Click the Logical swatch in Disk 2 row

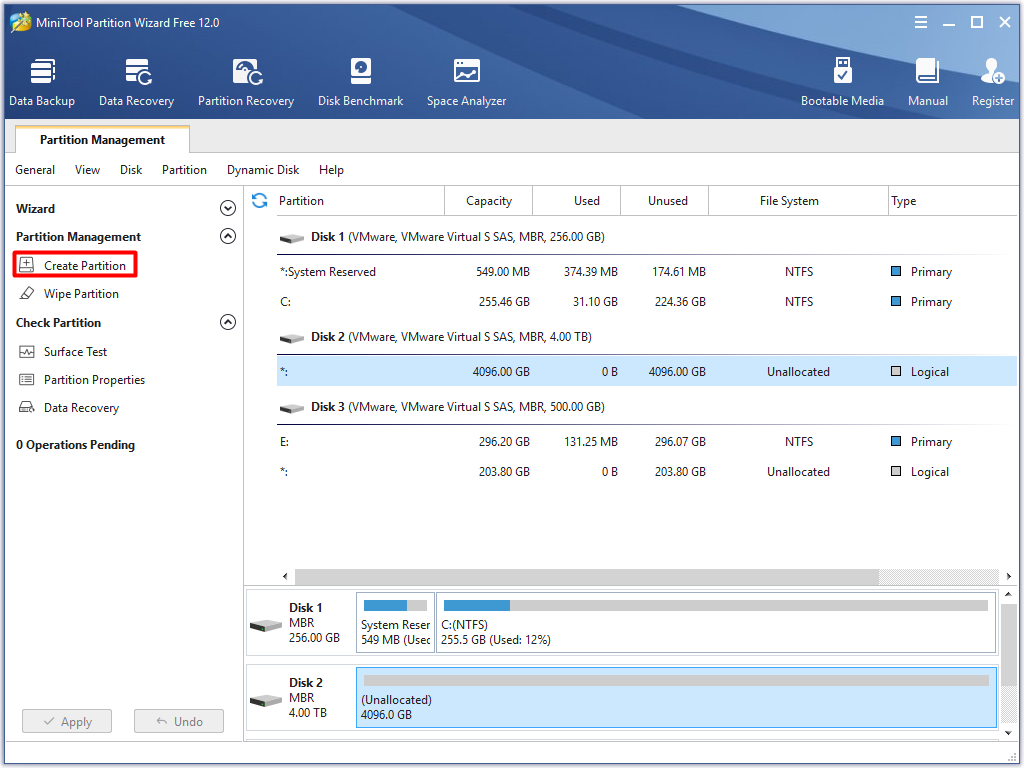(x=896, y=371)
